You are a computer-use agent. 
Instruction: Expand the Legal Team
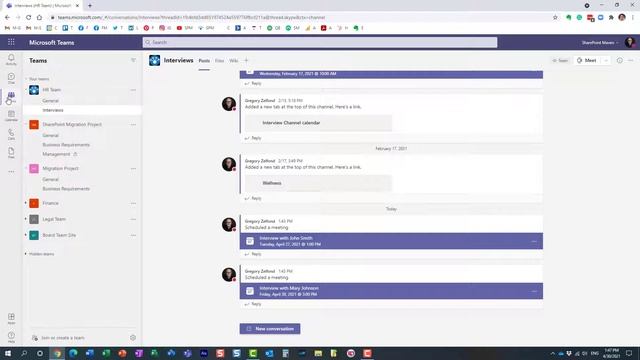tap(25, 219)
